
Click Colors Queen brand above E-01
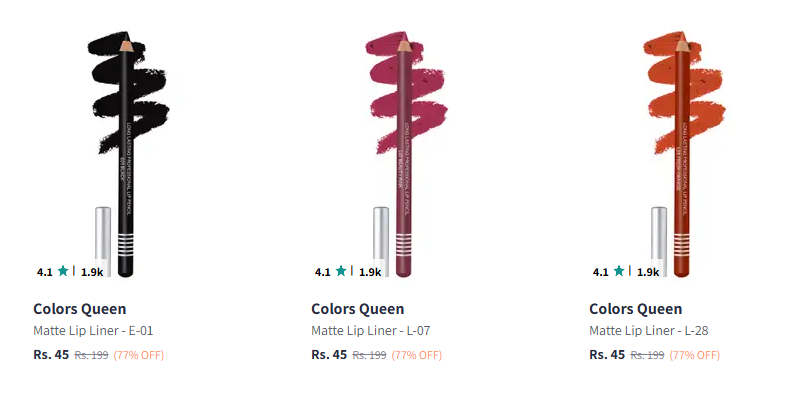pos(80,309)
